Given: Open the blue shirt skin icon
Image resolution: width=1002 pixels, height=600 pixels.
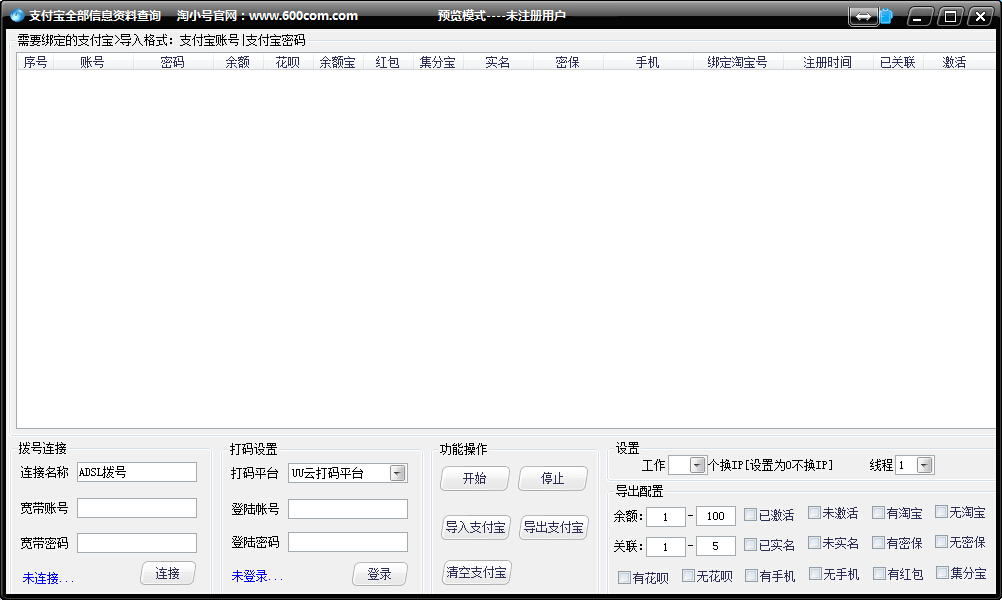Looking at the screenshot, I should [886, 16].
